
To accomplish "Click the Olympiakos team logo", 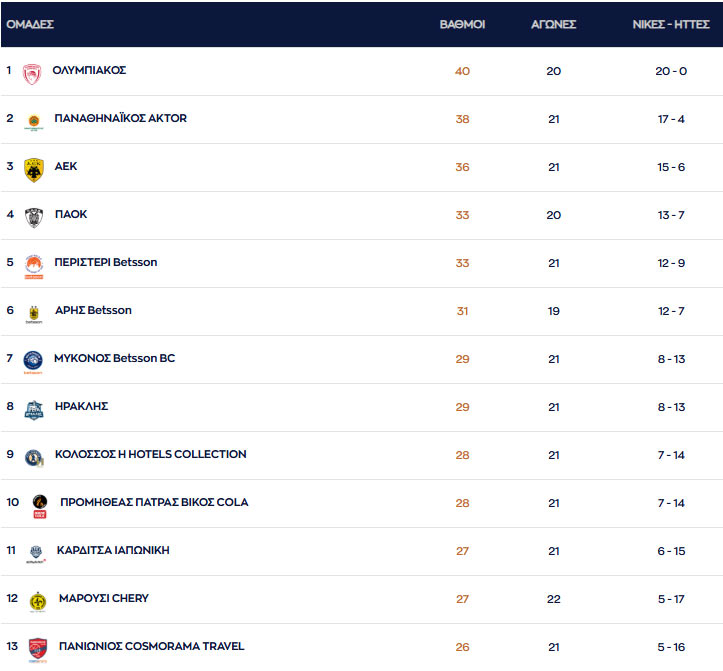I will pos(33,72).
